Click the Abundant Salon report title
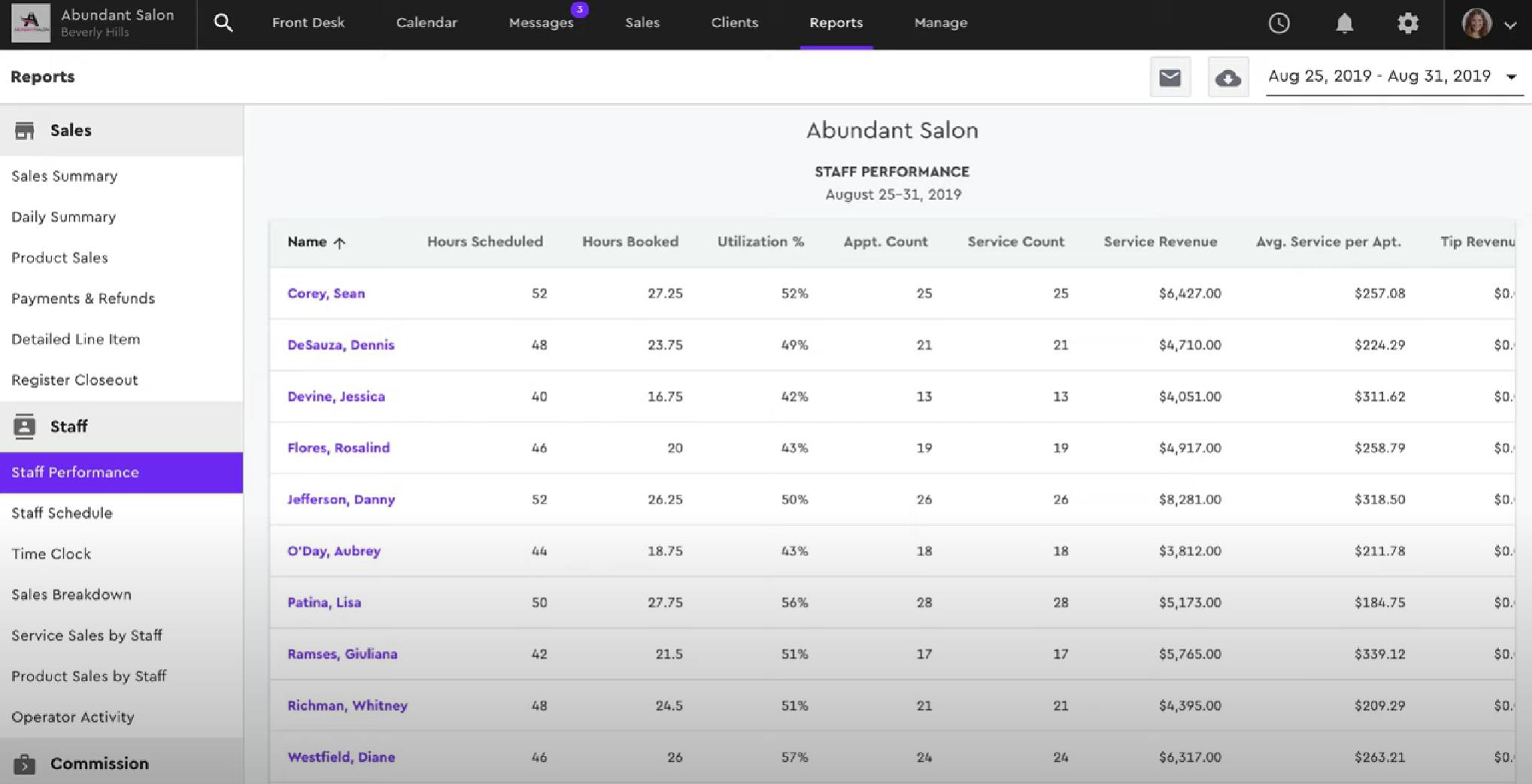This screenshot has width=1532, height=784. tap(892, 131)
